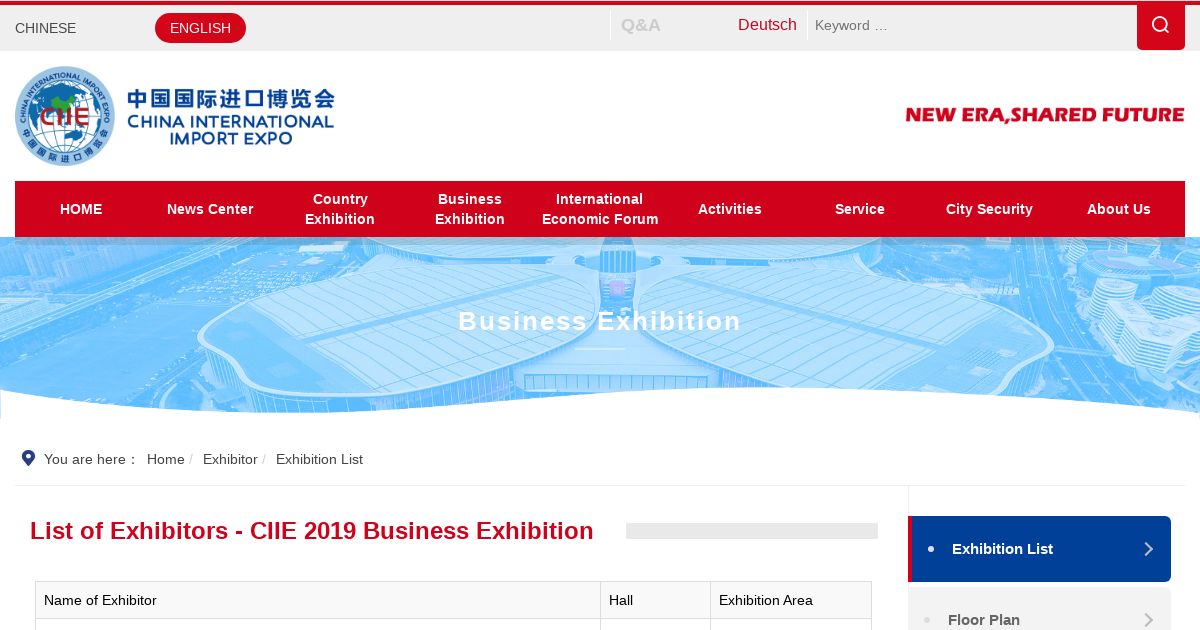Switch language to CHINESE

pos(45,28)
